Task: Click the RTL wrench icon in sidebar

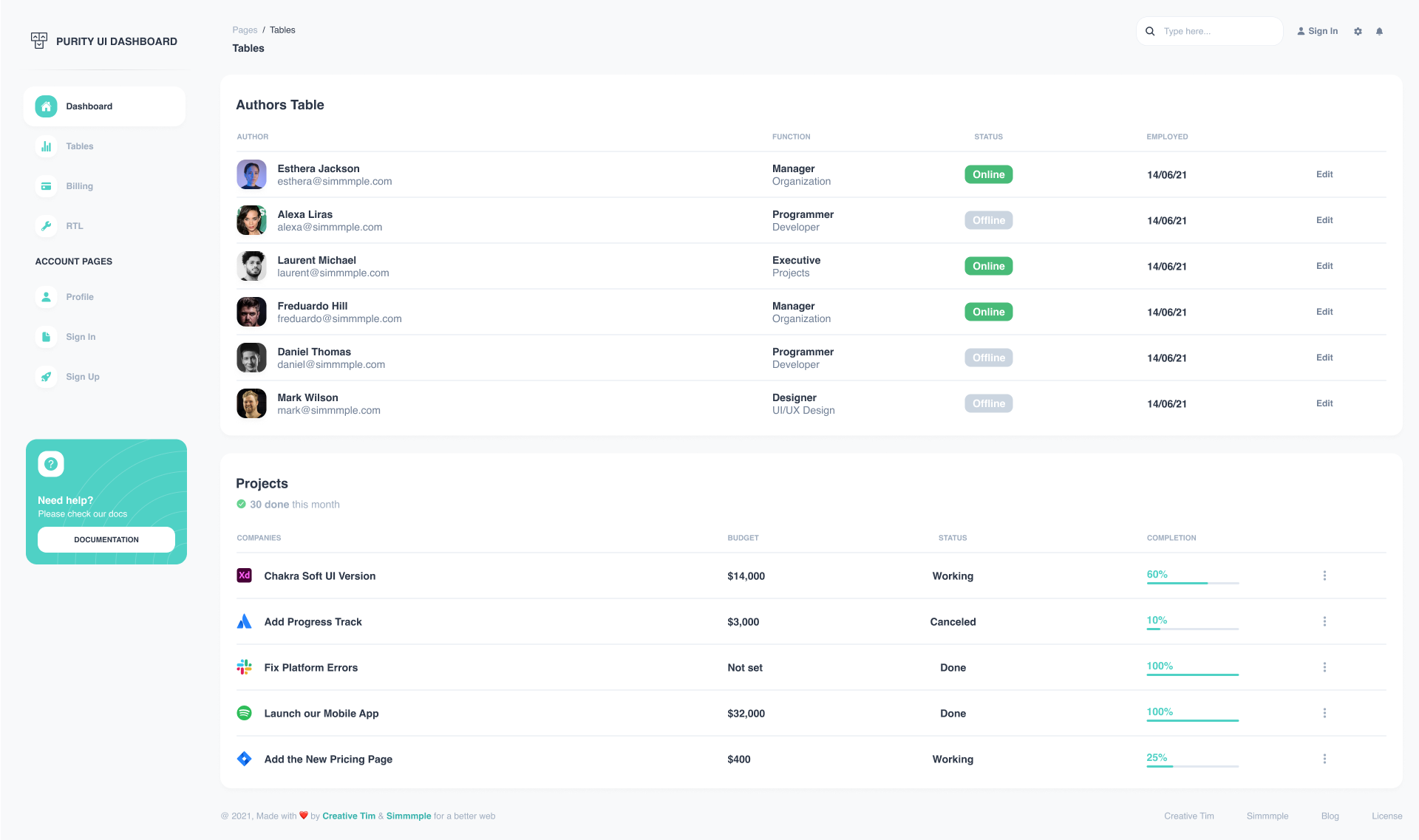Action: click(x=46, y=226)
